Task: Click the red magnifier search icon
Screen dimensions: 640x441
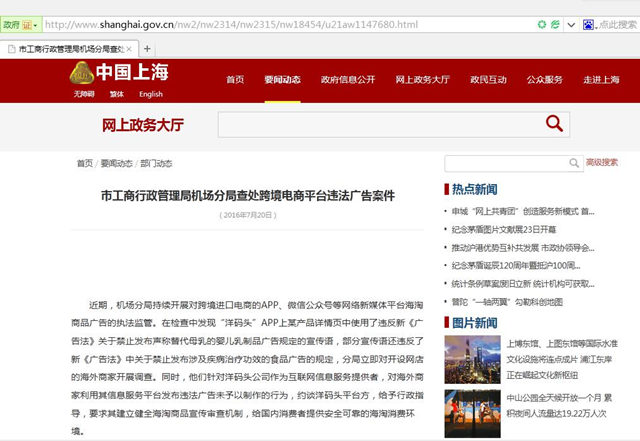Action: pos(554,123)
